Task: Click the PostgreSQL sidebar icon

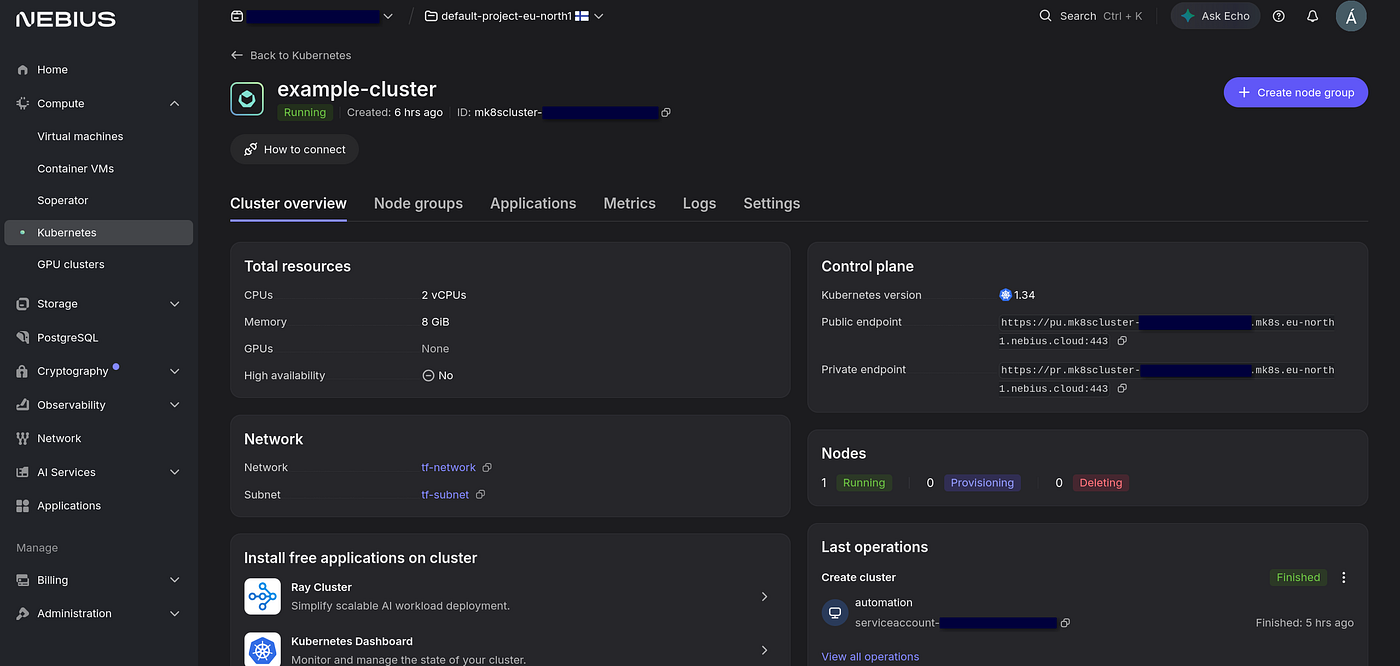Action: 23,338
